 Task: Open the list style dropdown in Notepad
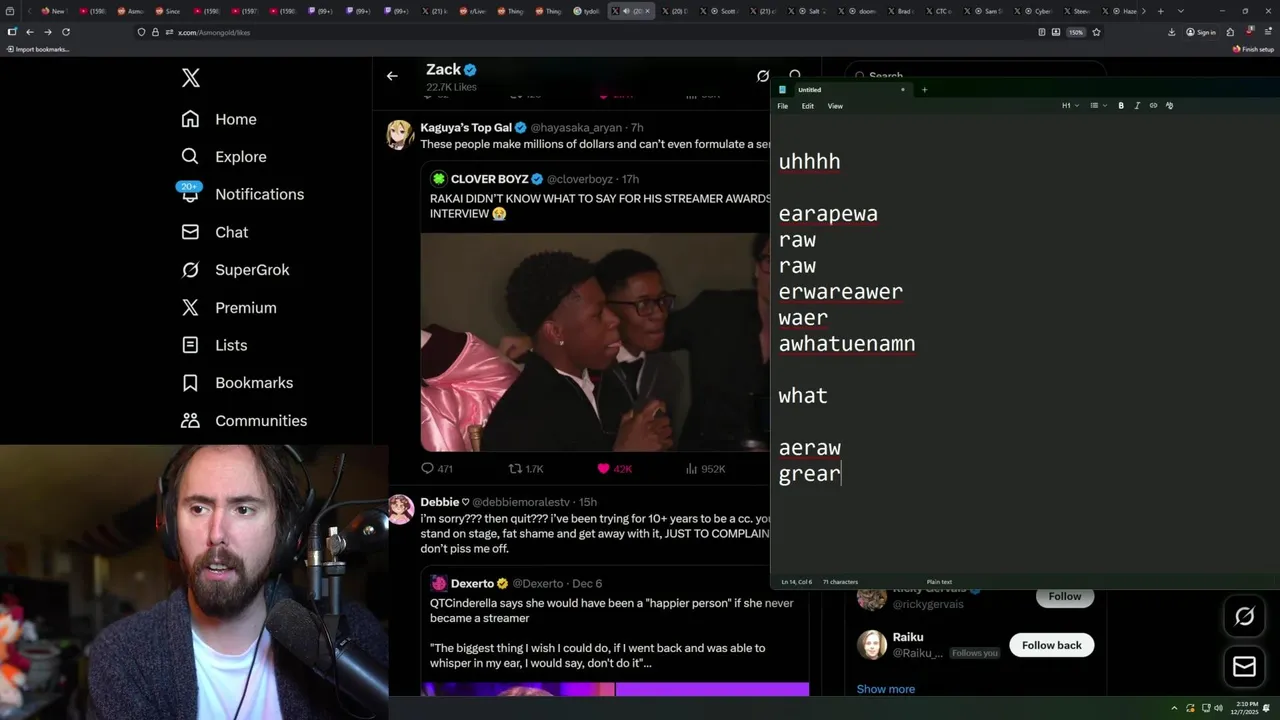coord(1098,106)
